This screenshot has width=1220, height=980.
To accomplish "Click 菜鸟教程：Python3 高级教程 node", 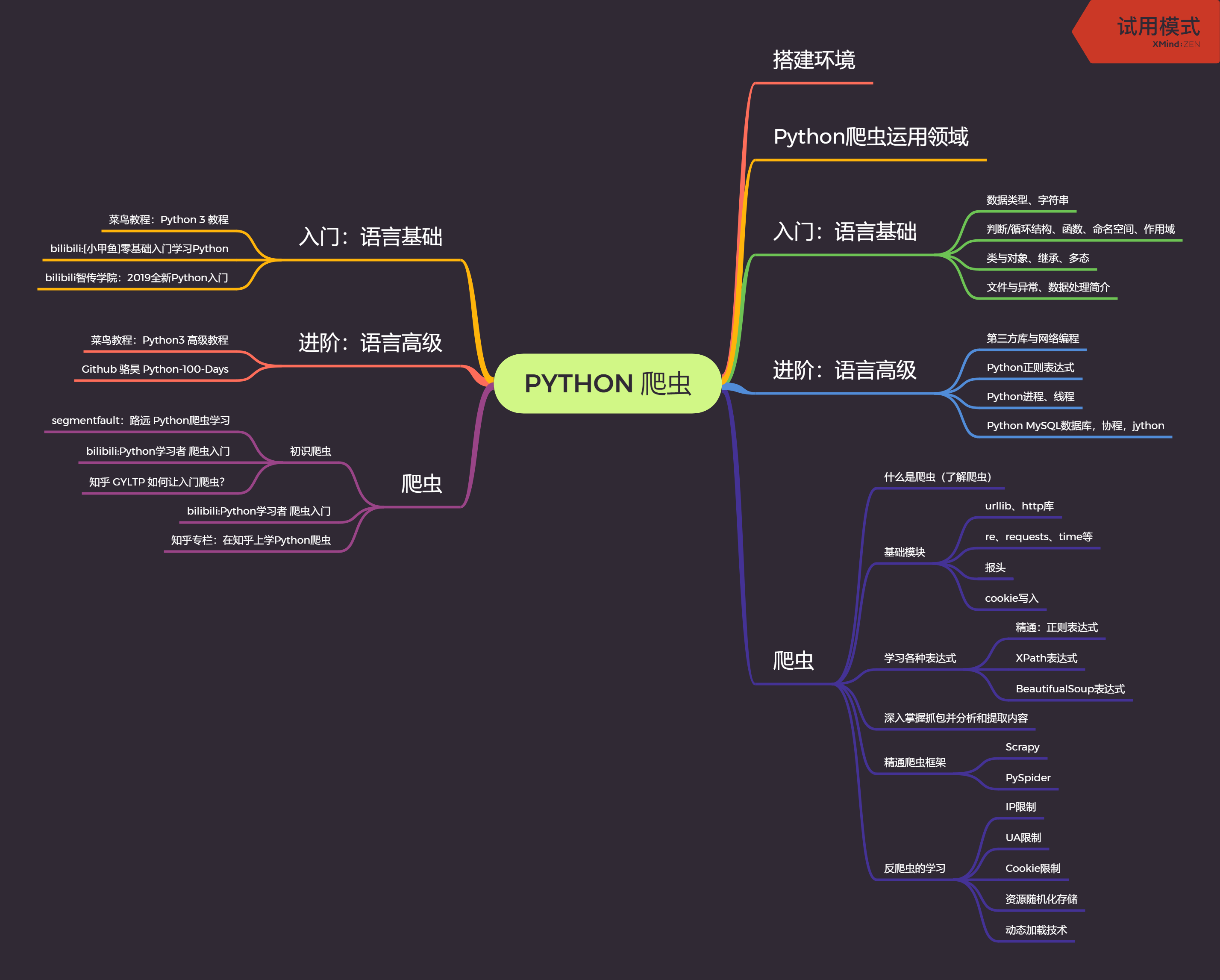I will pyautogui.click(x=159, y=341).
